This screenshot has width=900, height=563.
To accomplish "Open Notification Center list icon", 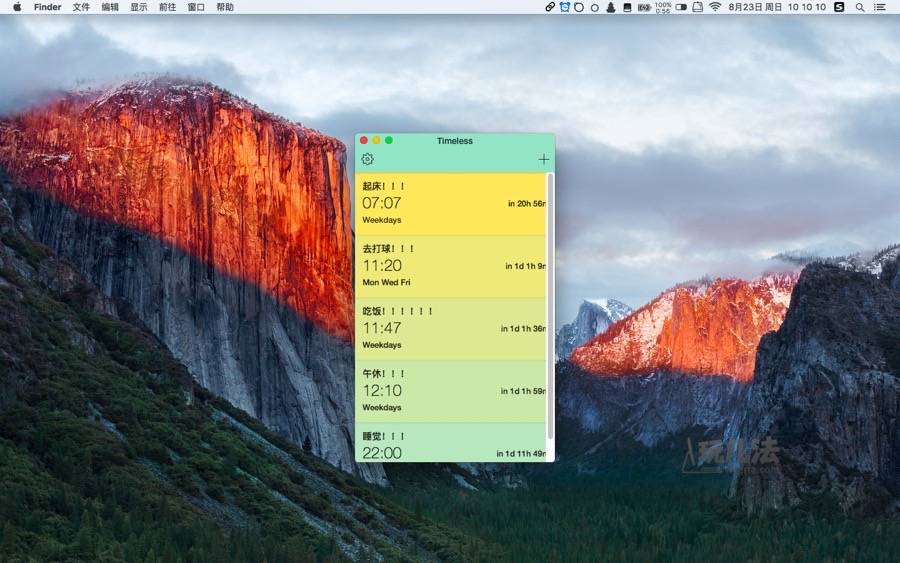I will click(880, 7).
